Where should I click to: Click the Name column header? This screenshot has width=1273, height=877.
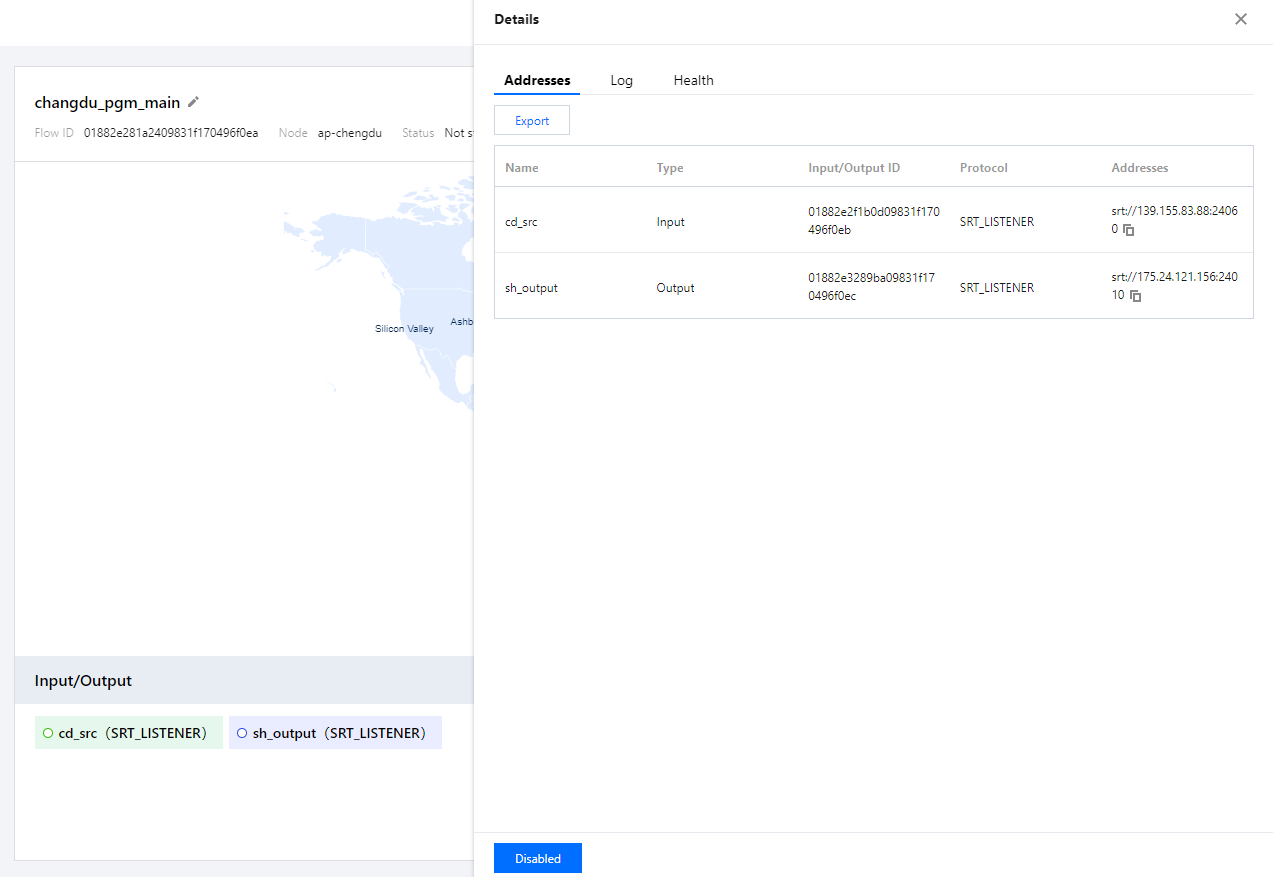[x=522, y=168]
